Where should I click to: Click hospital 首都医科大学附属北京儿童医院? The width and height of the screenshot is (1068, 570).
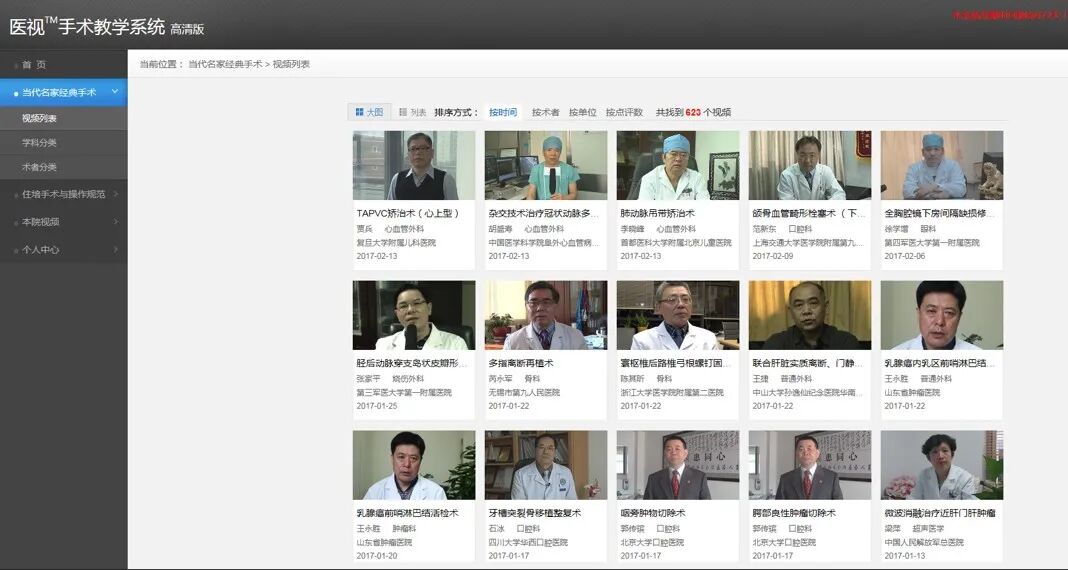[676, 242]
